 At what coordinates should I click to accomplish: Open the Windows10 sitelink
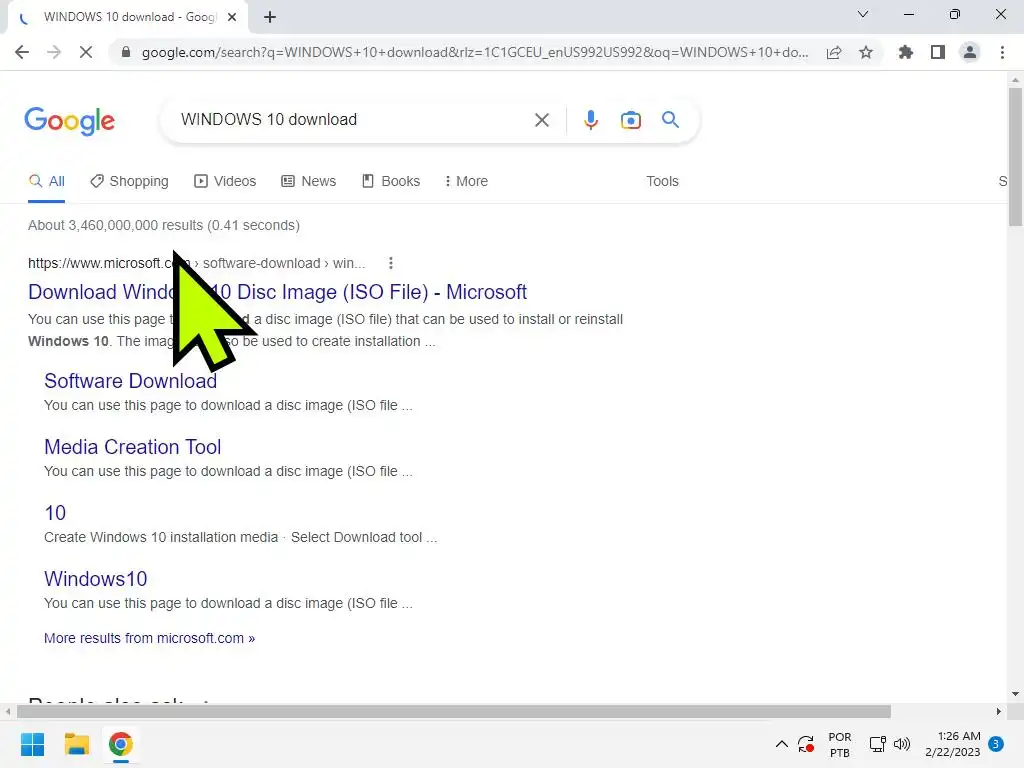point(95,579)
